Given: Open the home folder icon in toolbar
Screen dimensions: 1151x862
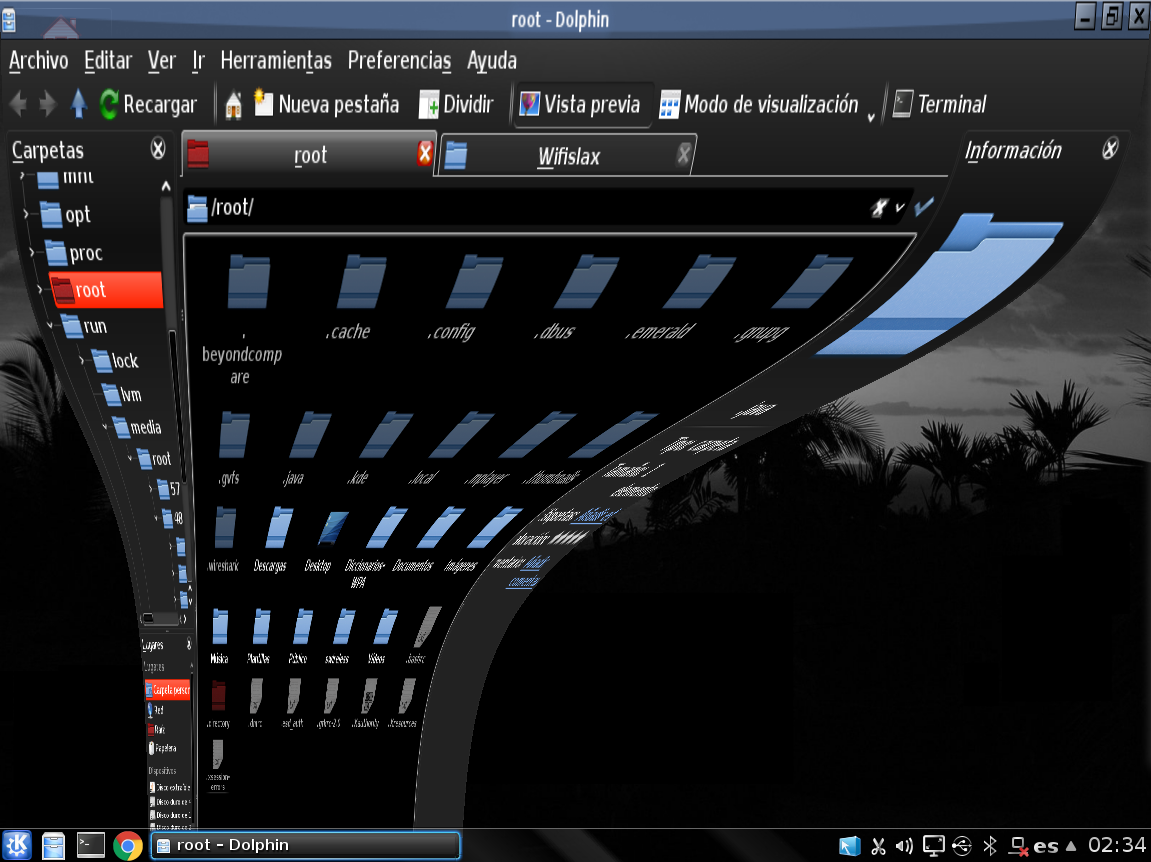Looking at the screenshot, I should coord(233,104).
